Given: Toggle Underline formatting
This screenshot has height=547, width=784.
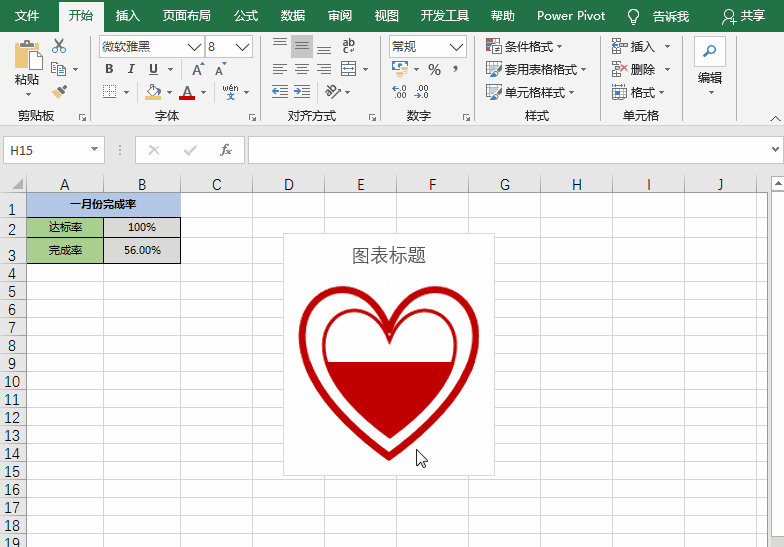Looking at the screenshot, I should coord(154,69).
